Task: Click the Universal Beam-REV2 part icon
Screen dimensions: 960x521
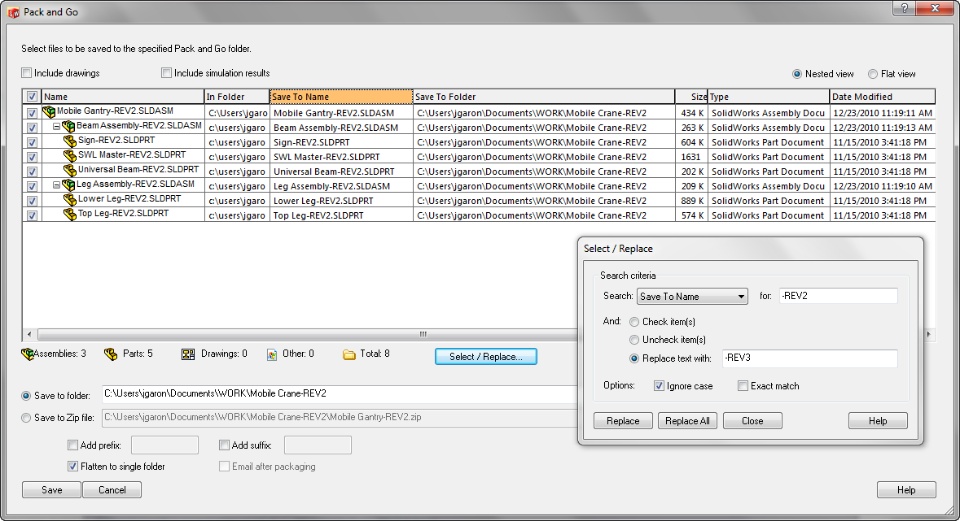Action: point(70,171)
